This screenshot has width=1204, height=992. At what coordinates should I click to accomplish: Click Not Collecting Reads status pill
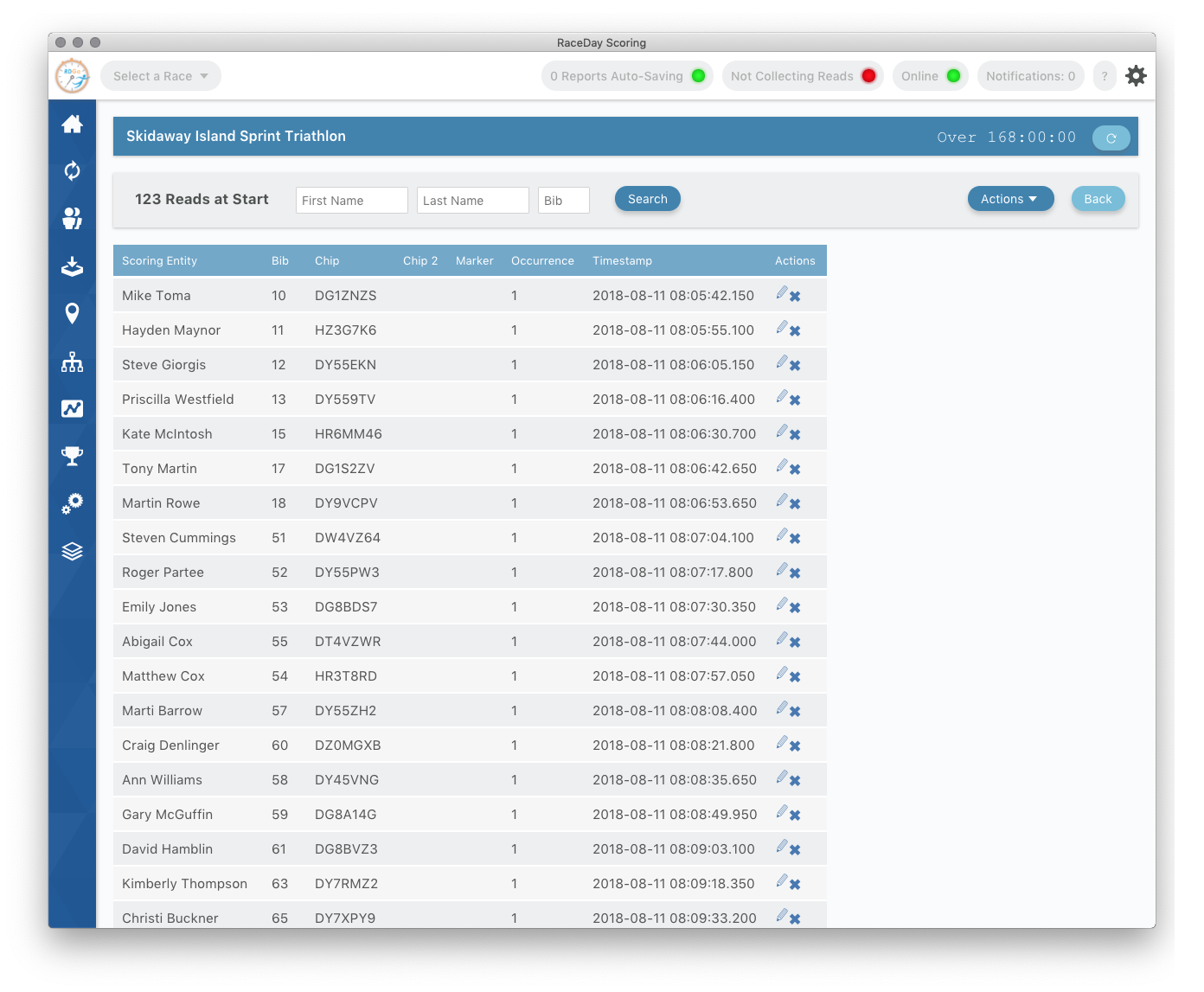click(803, 76)
